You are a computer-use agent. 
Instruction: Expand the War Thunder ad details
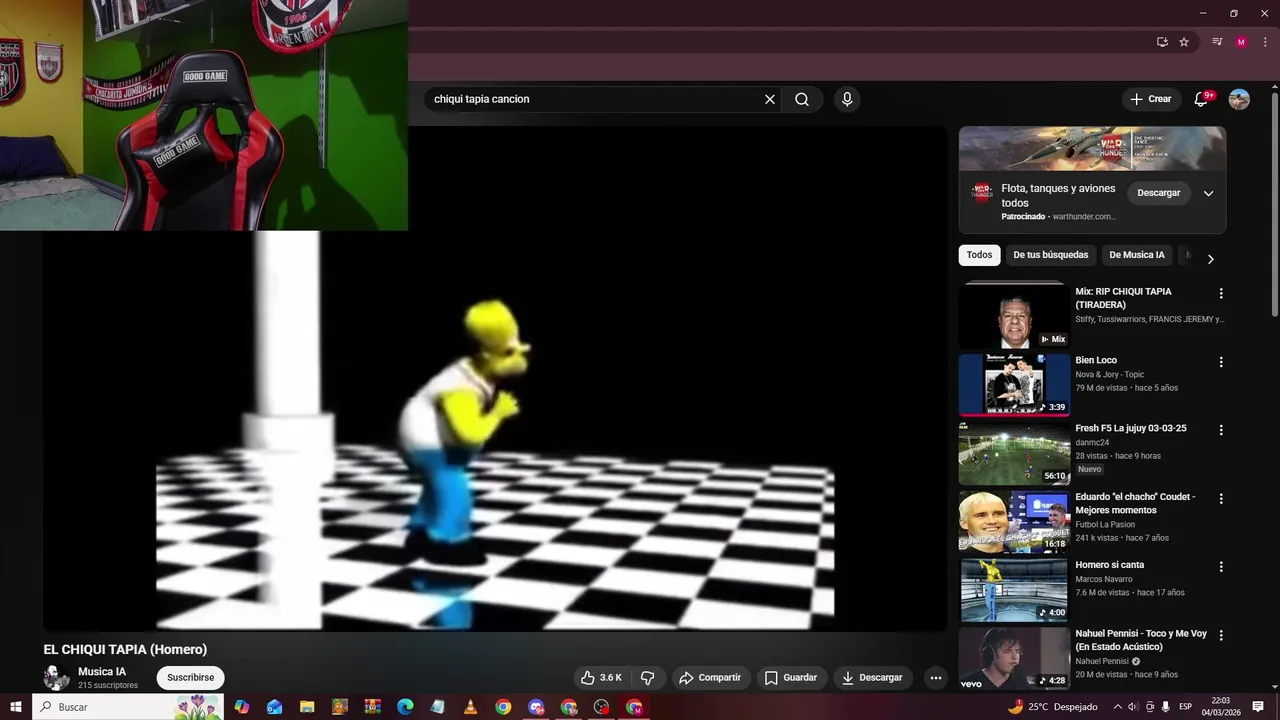(1208, 193)
